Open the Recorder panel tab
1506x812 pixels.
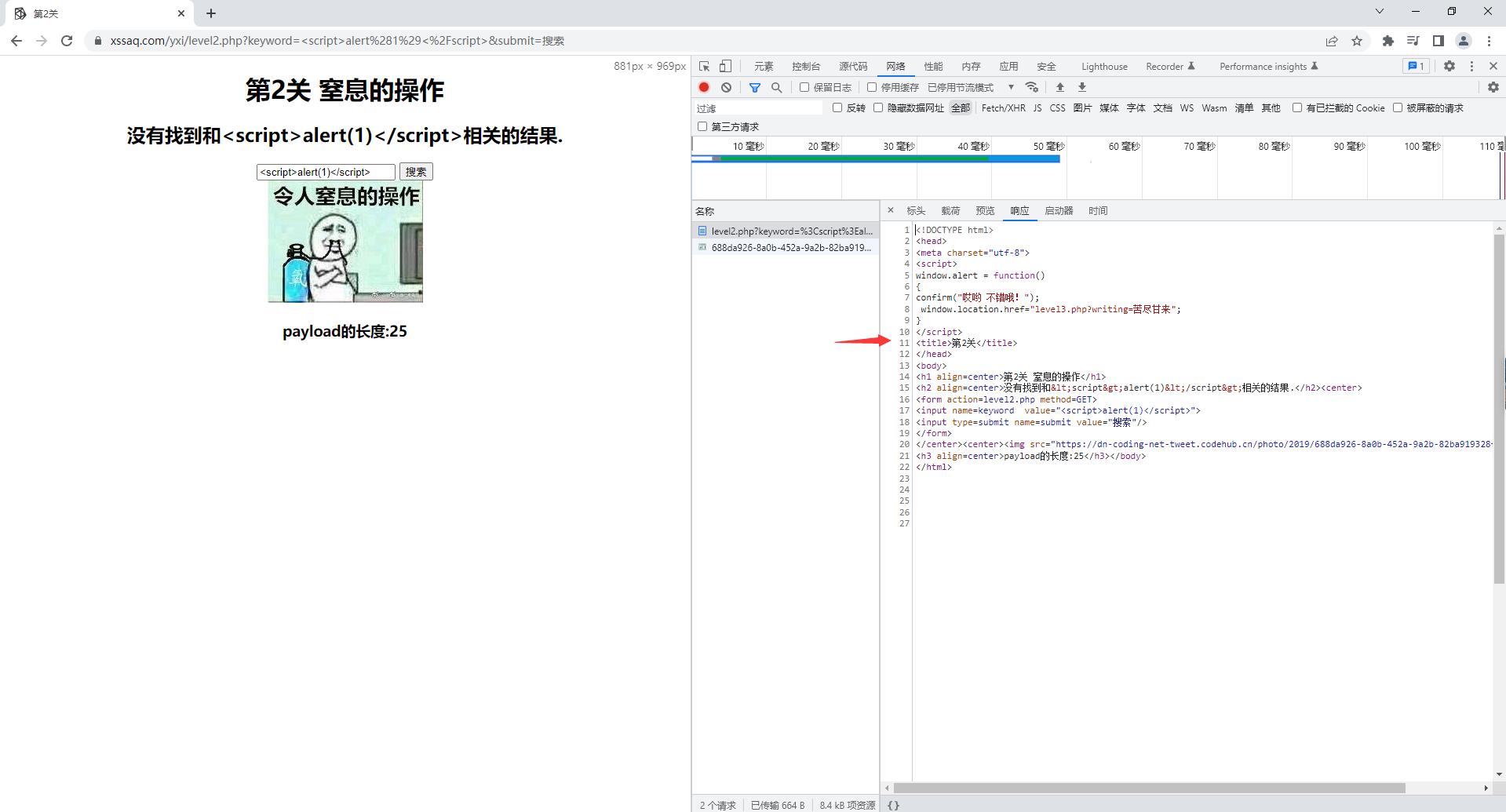pyautogui.click(x=1170, y=67)
